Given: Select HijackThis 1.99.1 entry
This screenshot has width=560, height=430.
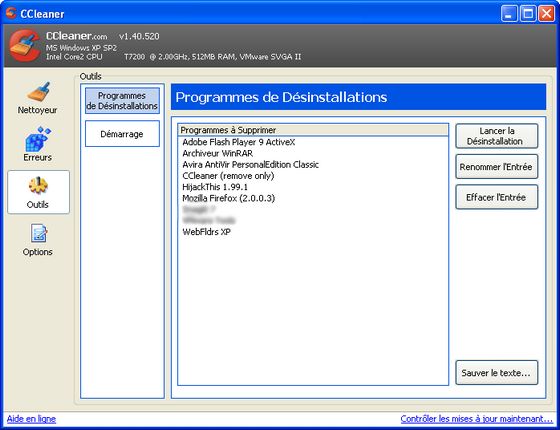Looking at the screenshot, I should 312,187.
